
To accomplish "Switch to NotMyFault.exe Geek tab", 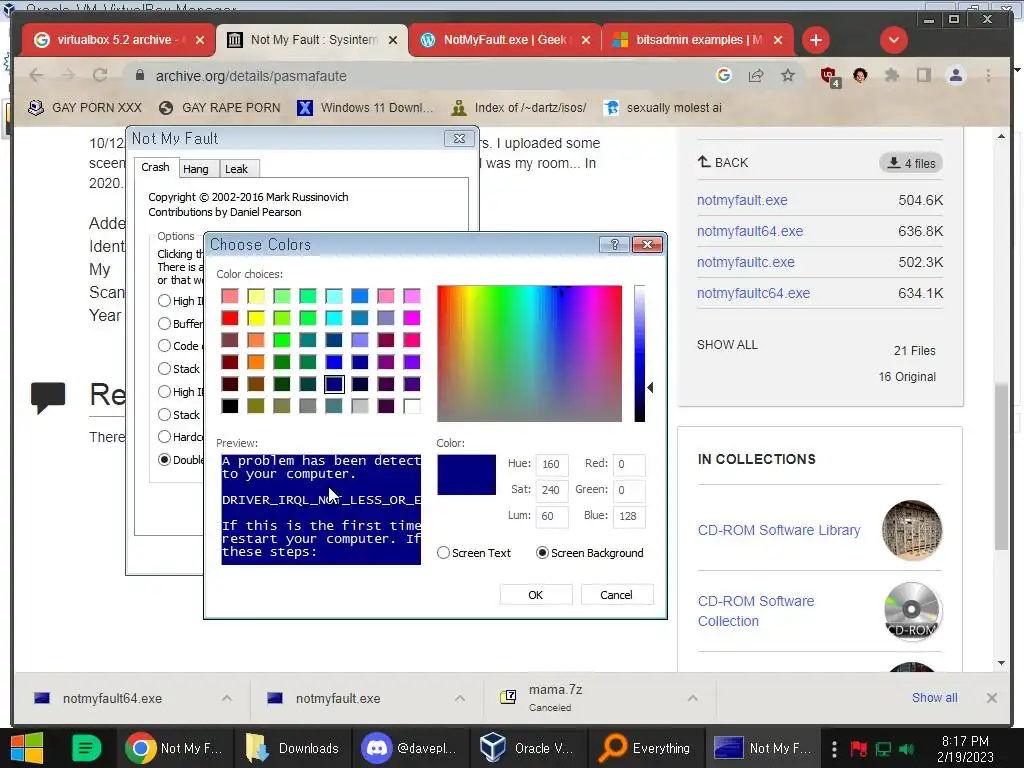I will tap(504, 40).
